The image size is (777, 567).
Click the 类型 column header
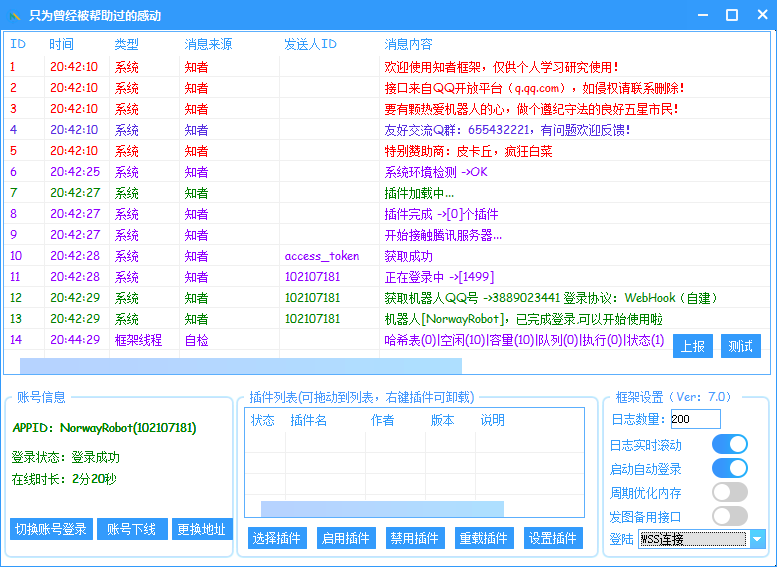[x=126, y=44]
